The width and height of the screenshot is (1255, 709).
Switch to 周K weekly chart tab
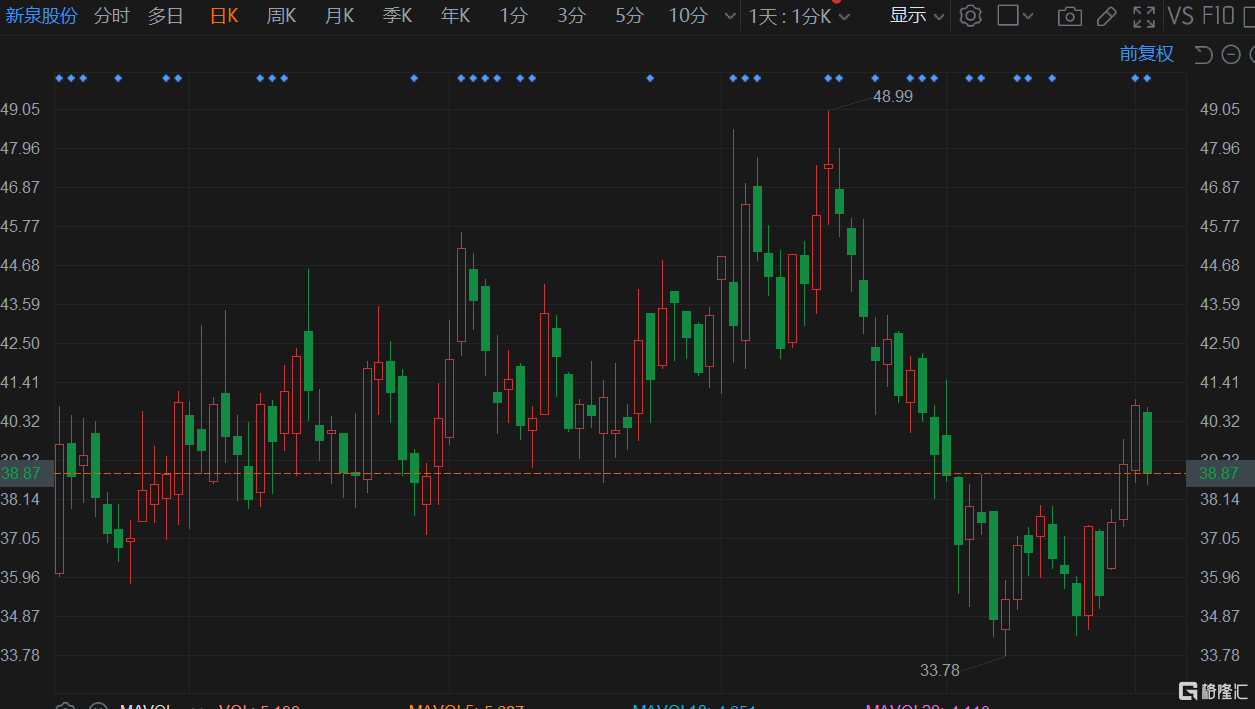point(281,16)
